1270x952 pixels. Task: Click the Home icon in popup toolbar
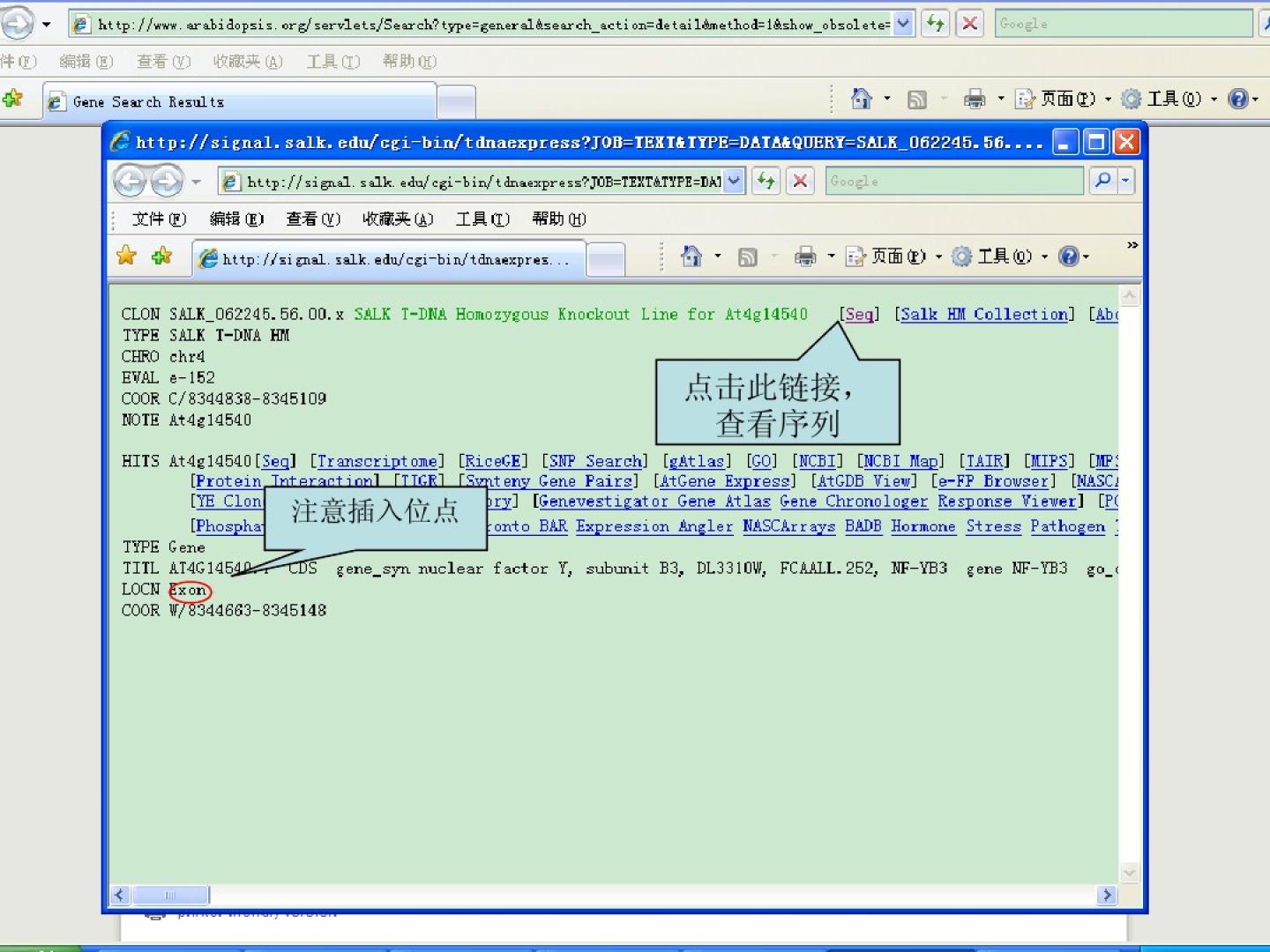pos(691,257)
